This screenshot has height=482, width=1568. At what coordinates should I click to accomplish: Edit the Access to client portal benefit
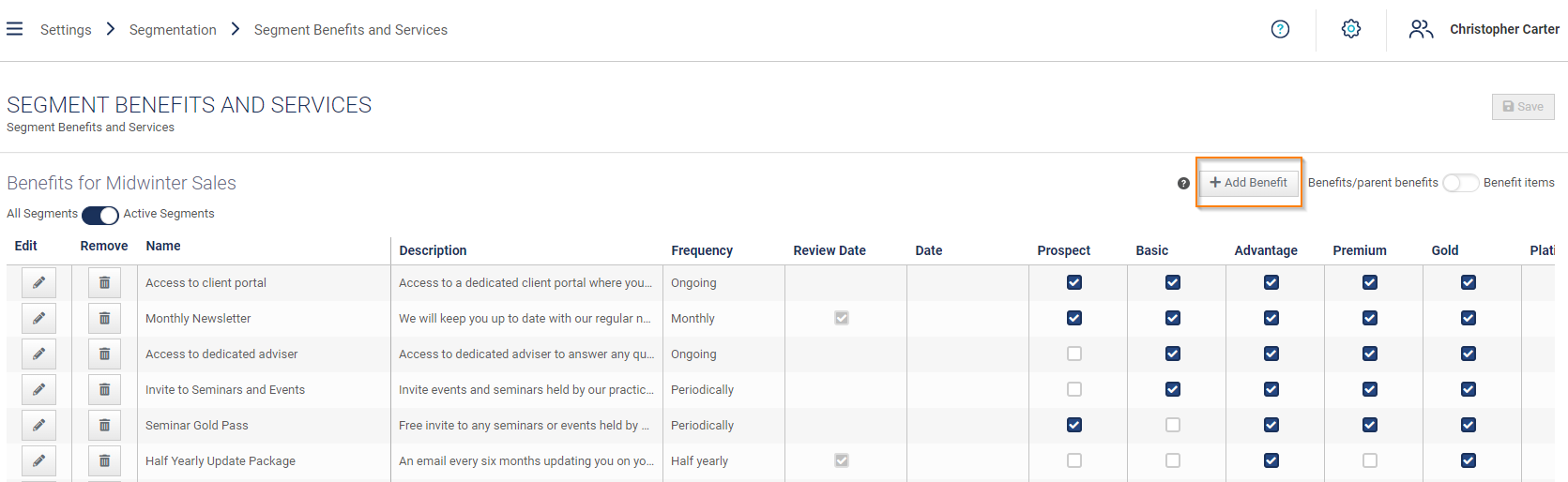(38, 282)
